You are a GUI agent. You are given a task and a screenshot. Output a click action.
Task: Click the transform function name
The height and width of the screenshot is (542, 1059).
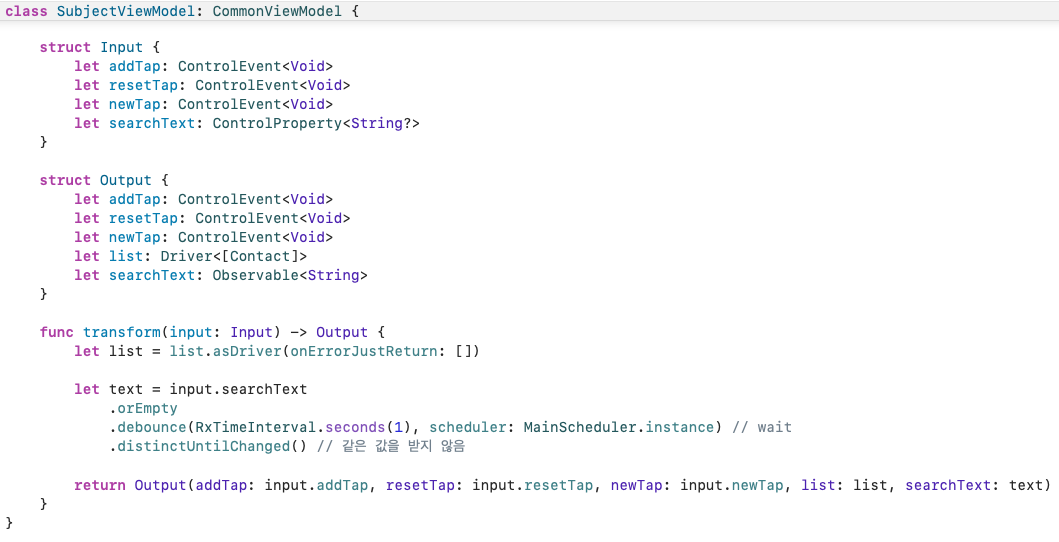(x=122, y=332)
